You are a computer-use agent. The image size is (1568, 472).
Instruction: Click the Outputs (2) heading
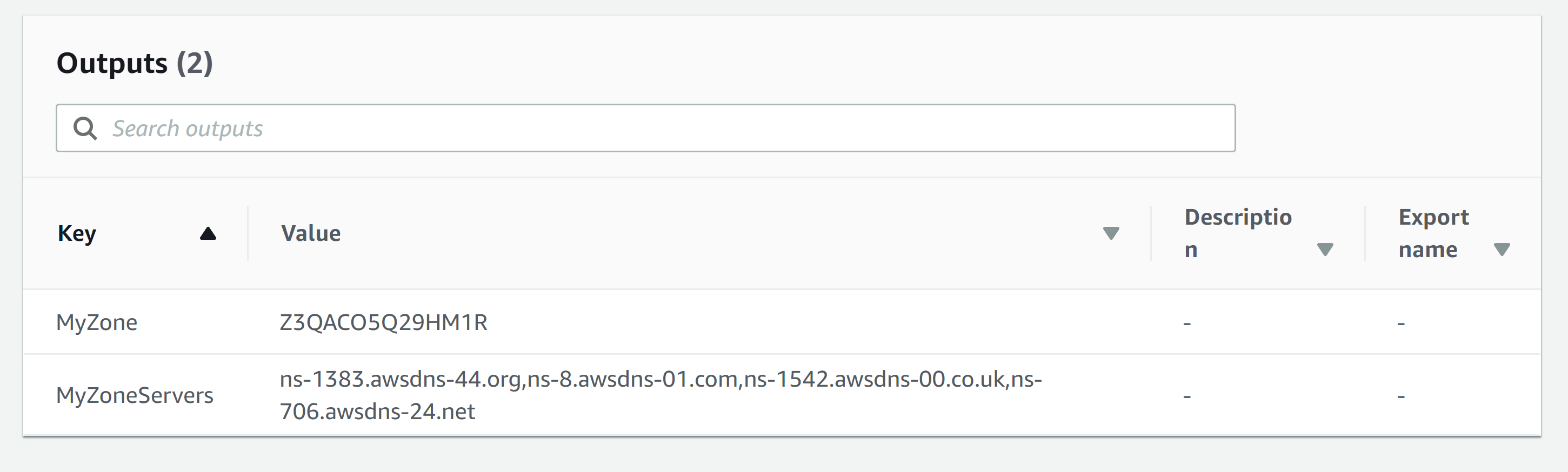[135, 63]
